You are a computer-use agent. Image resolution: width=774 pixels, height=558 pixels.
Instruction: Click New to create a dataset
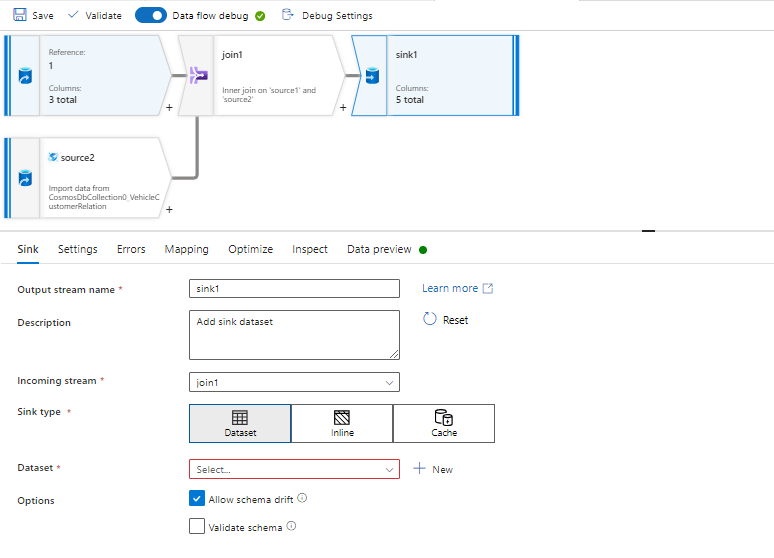pos(442,470)
